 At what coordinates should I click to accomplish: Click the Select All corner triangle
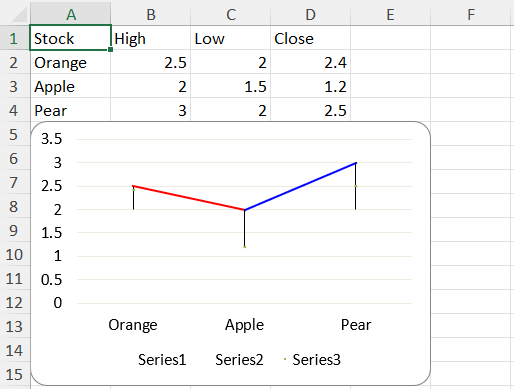(x=19, y=15)
